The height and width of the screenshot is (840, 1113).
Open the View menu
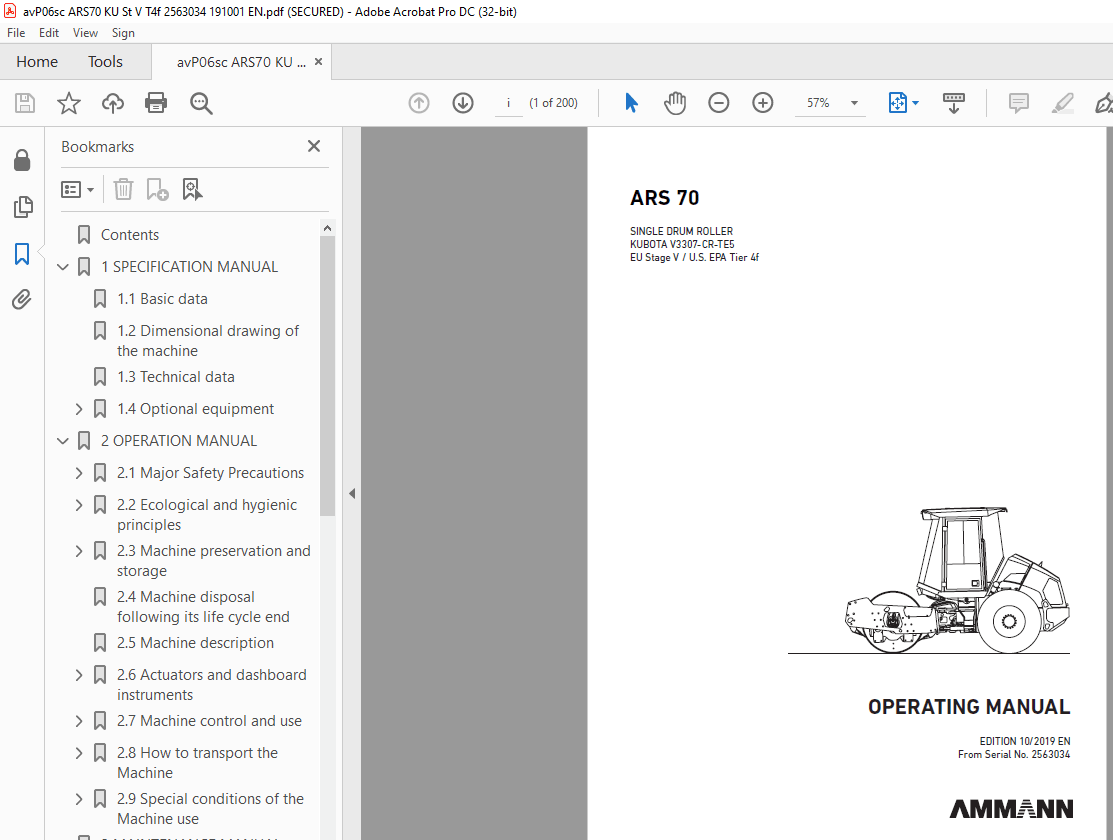(85, 32)
